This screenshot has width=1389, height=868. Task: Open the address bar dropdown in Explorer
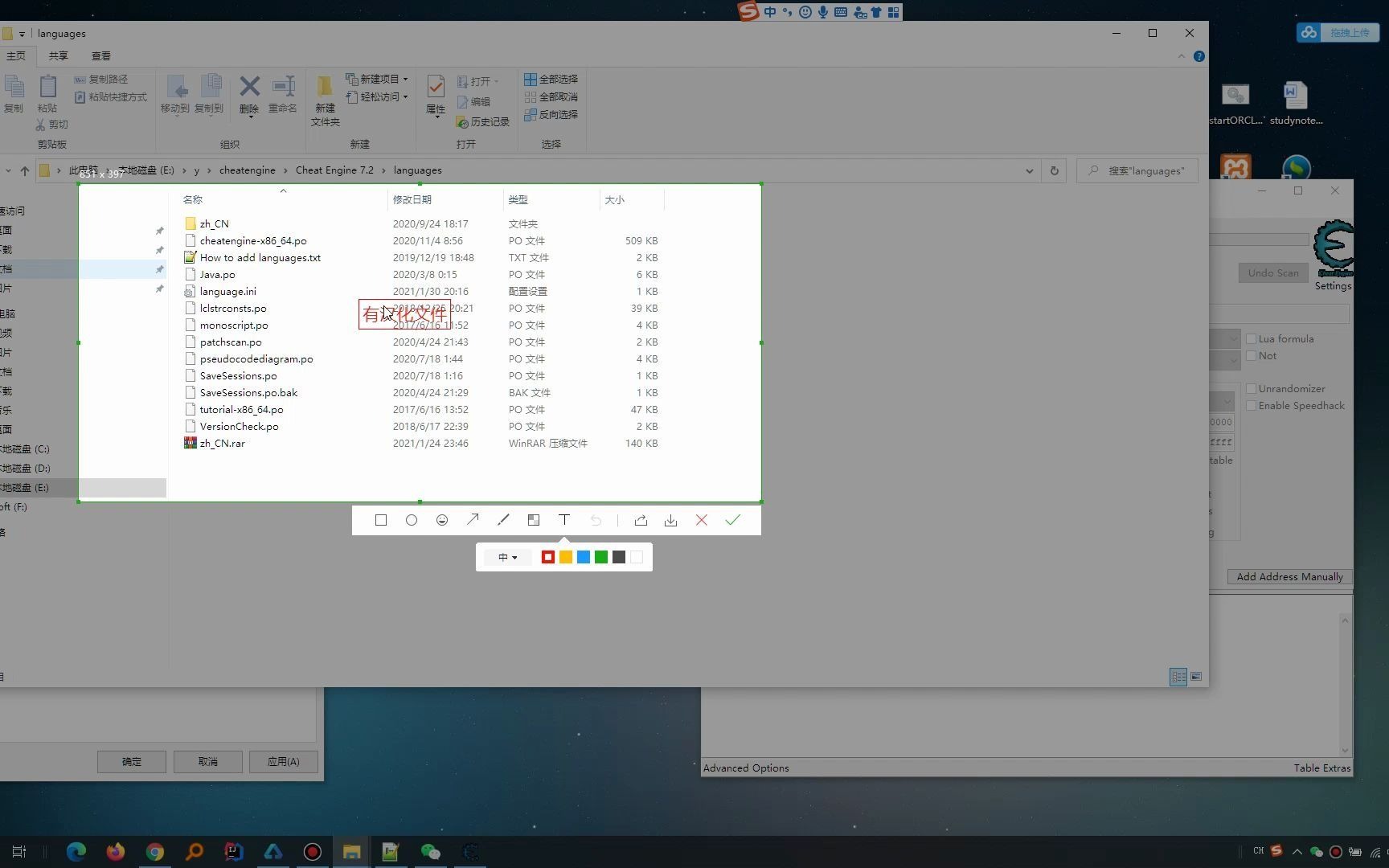1029,170
